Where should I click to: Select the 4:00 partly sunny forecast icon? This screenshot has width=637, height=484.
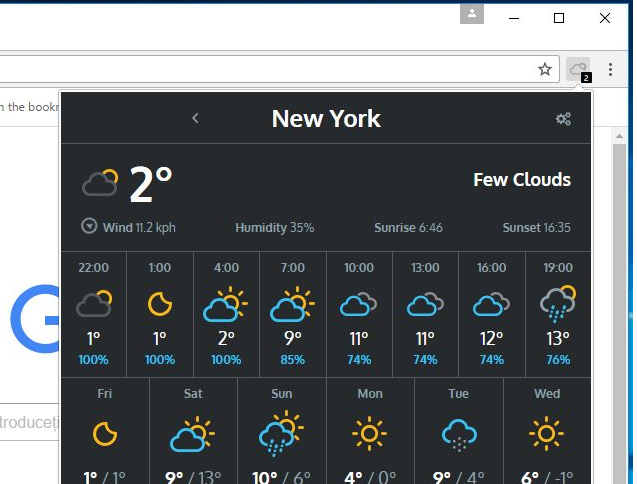click(225, 304)
